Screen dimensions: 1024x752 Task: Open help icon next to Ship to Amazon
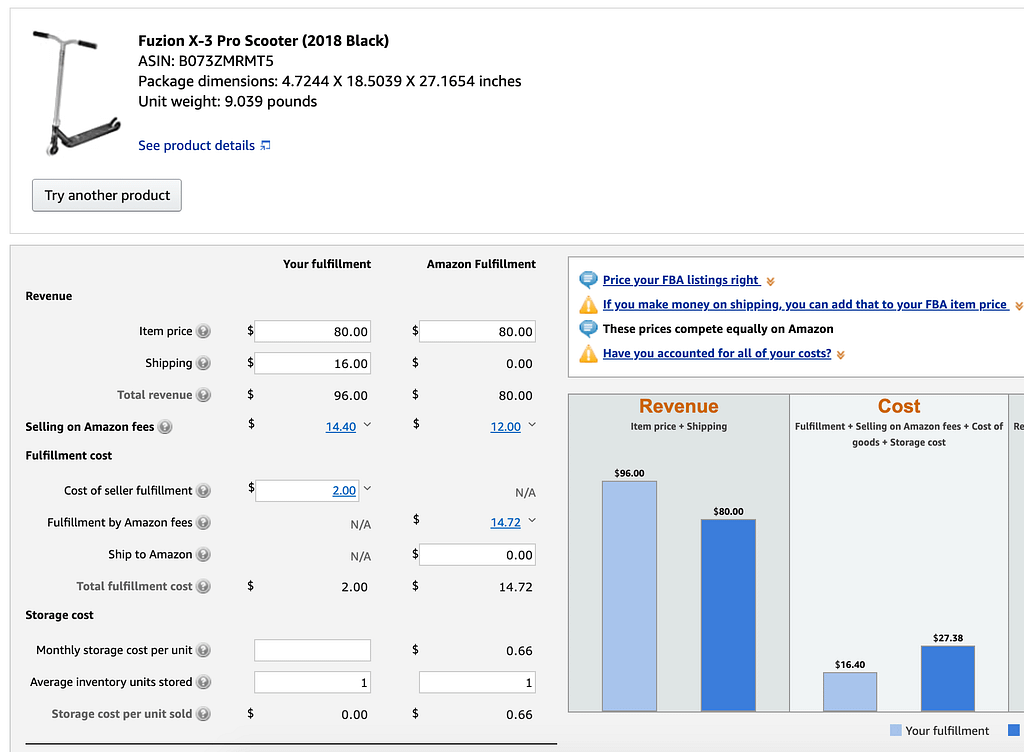(x=204, y=554)
